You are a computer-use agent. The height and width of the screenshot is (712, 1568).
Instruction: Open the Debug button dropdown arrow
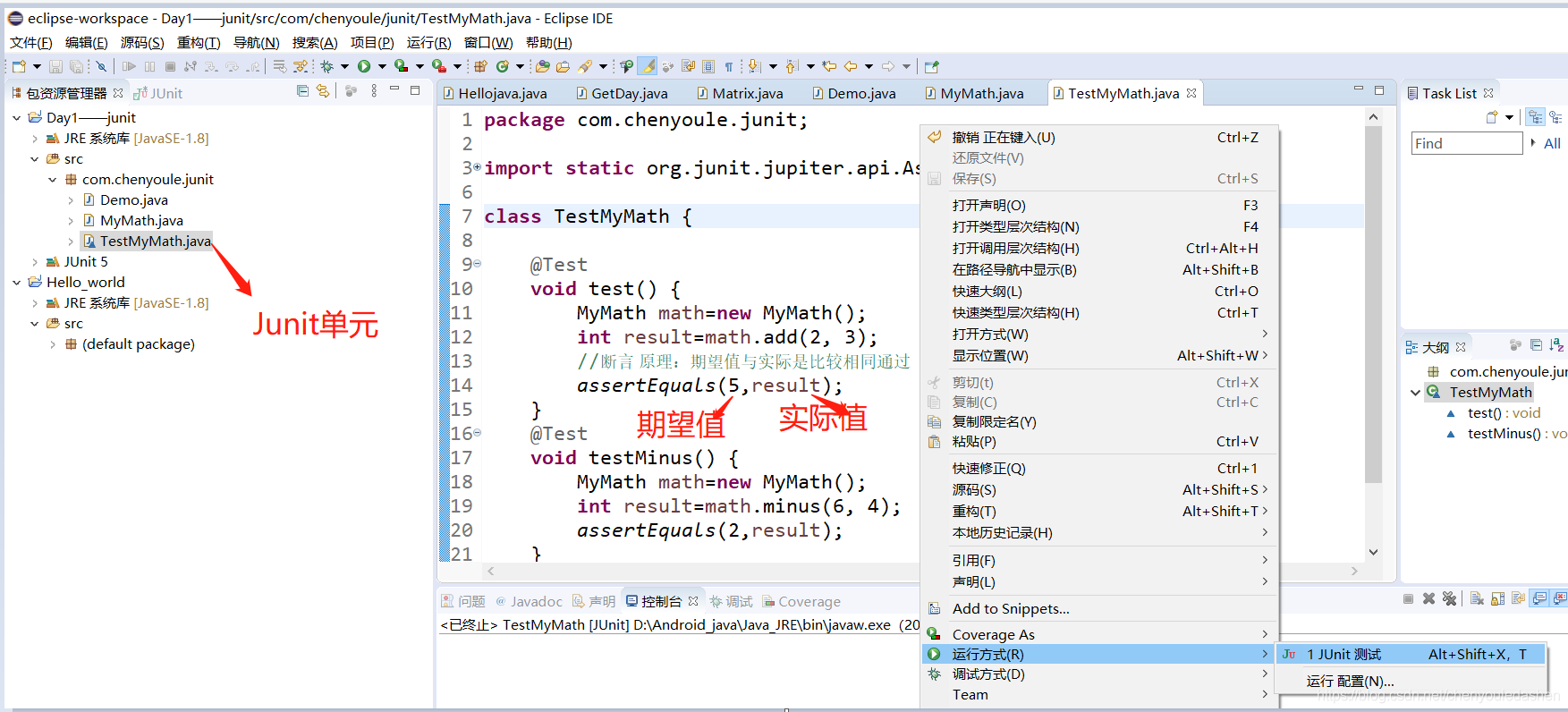(x=344, y=66)
